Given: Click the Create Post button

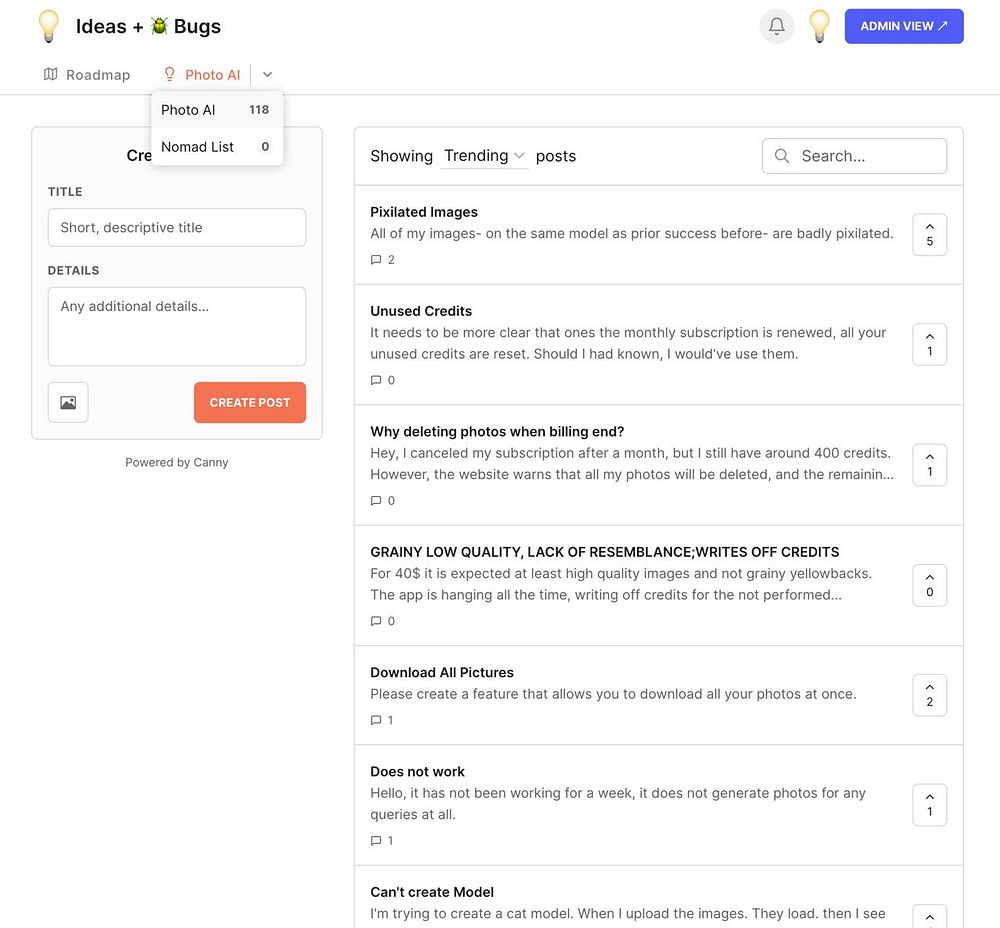Looking at the screenshot, I should (x=249, y=402).
